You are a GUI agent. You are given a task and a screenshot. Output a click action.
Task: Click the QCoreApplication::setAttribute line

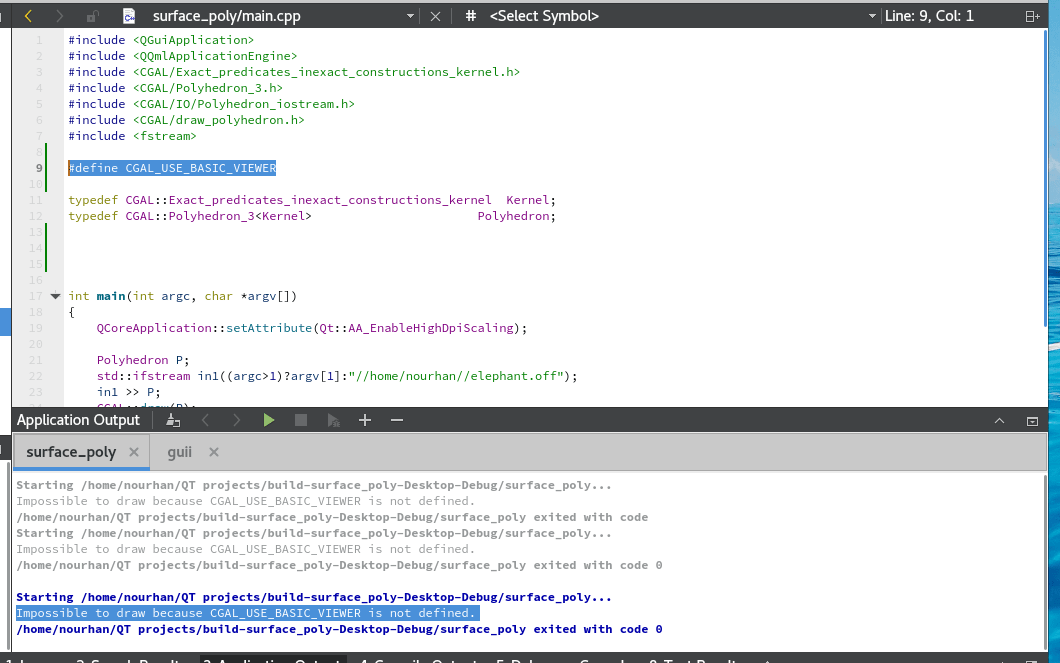click(312, 328)
